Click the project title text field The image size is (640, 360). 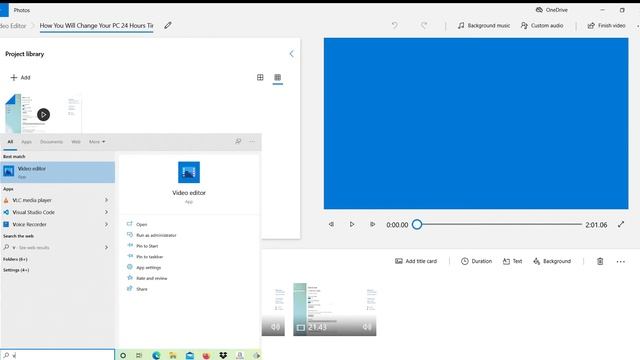(x=96, y=25)
